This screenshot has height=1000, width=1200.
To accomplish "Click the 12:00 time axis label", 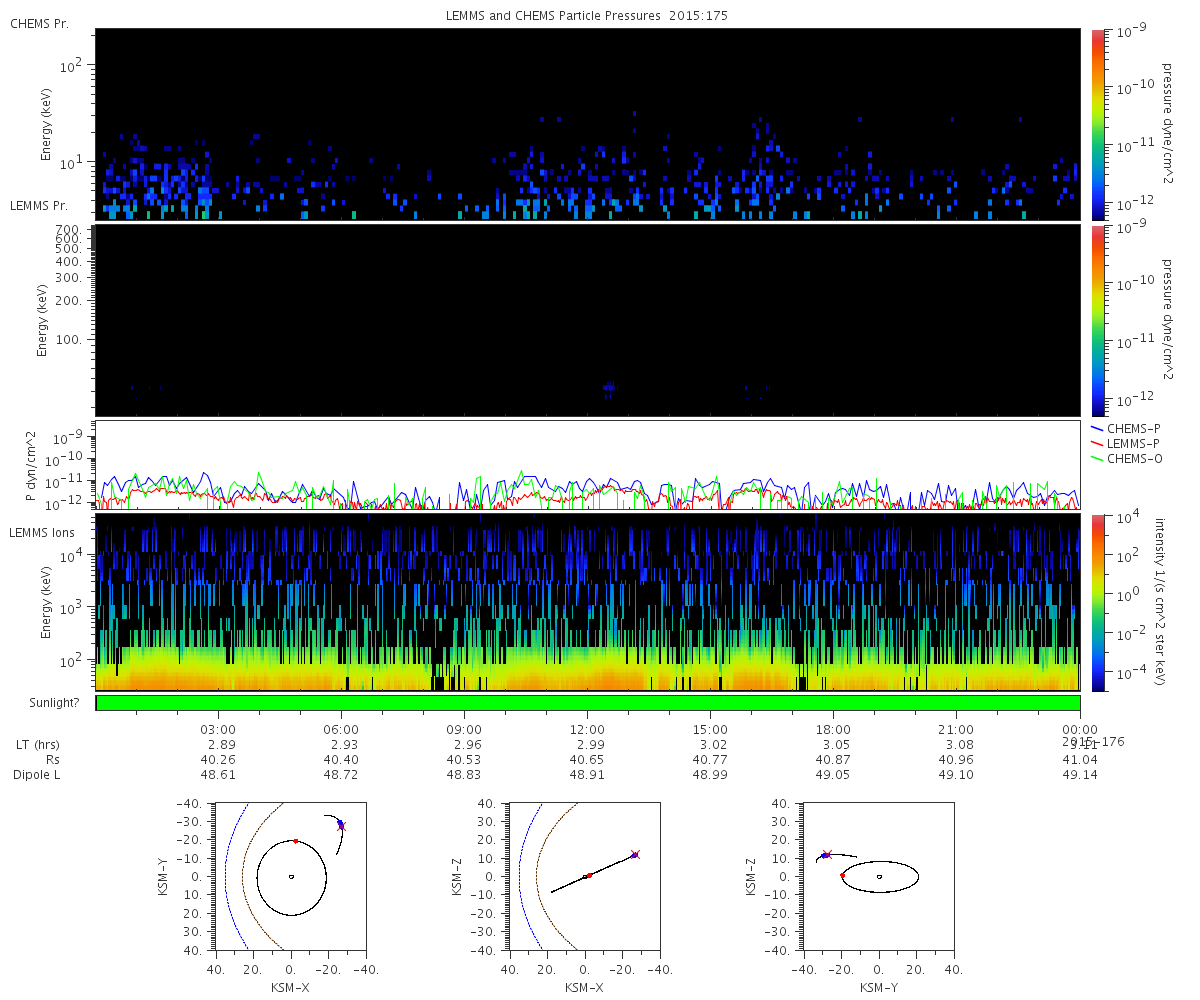I will coord(587,730).
